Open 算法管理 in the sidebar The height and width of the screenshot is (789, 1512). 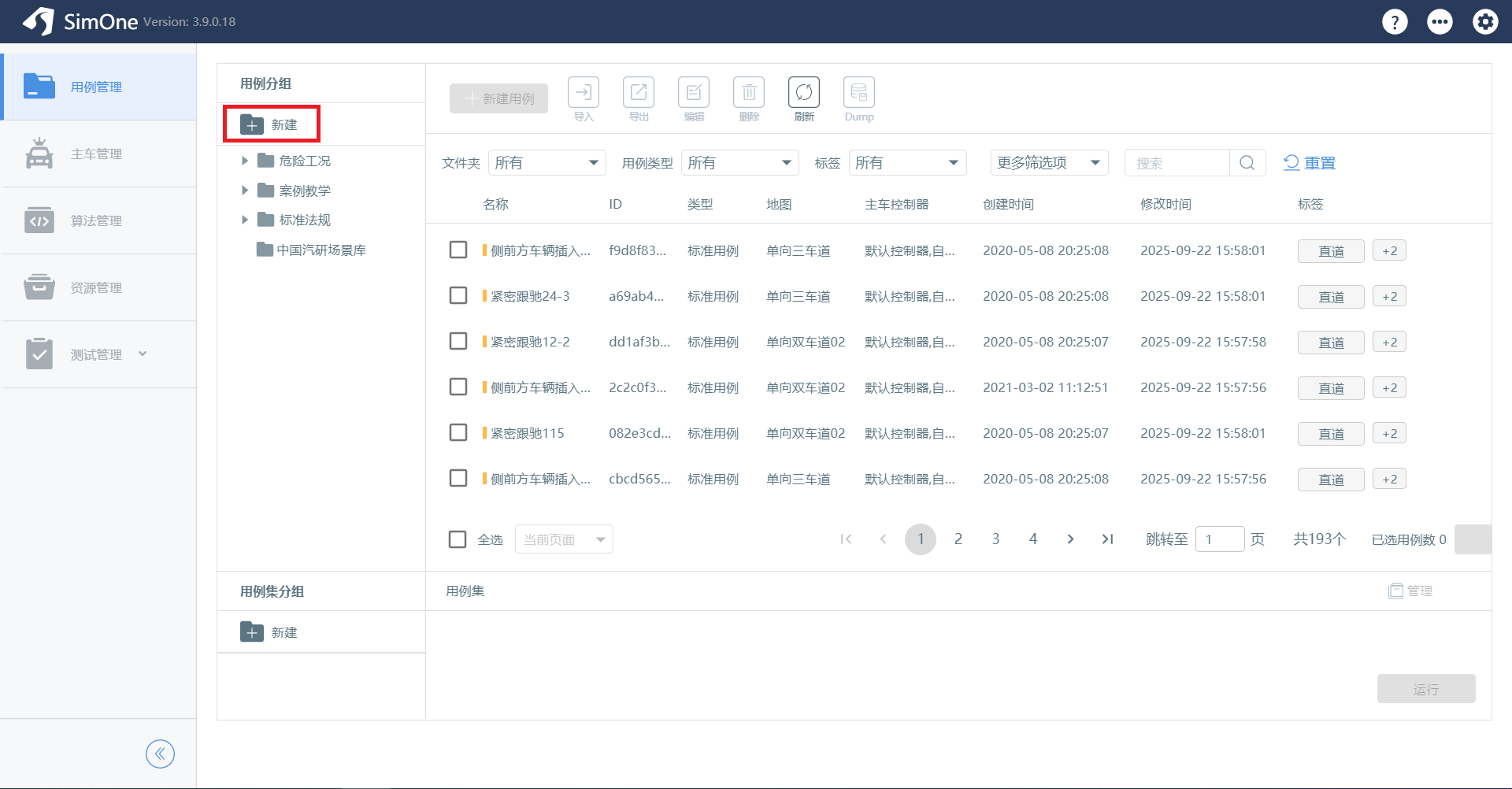click(98, 220)
